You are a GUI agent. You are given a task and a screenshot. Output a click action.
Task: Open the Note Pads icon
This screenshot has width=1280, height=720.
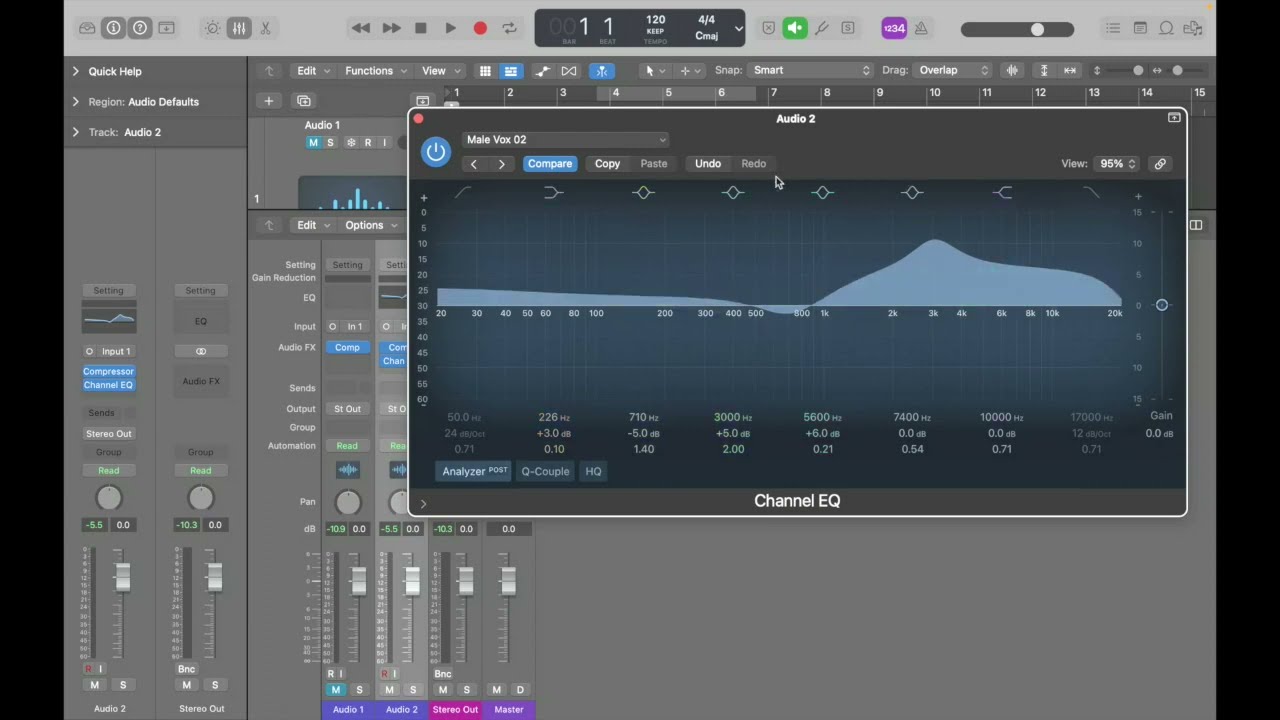pyautogui.click(x=1140, y=28)
